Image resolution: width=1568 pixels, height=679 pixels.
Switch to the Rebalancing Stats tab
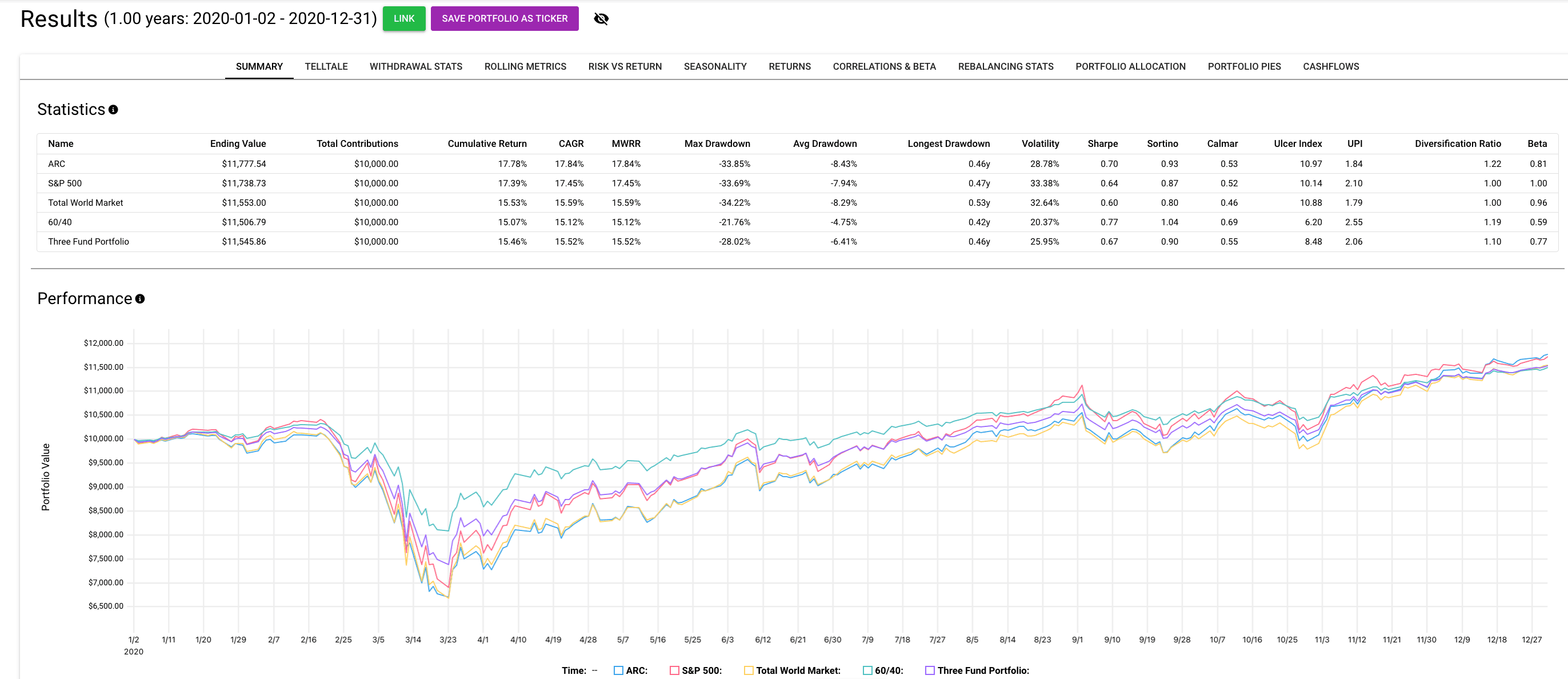tap(1006, 66)
